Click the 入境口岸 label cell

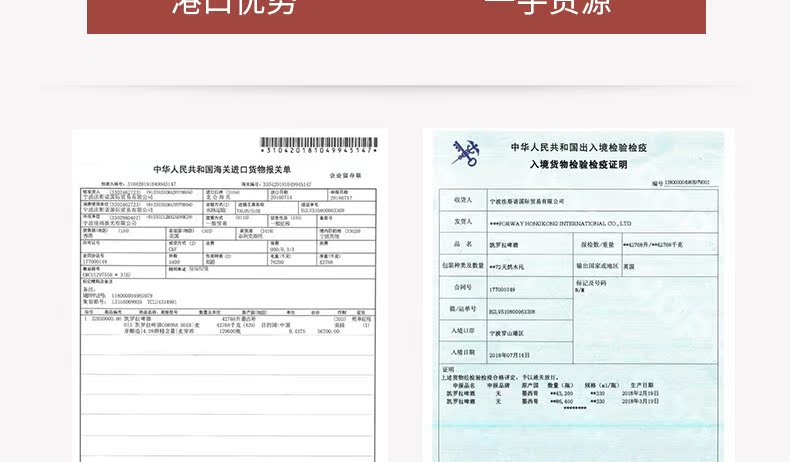tap(463, 331)
